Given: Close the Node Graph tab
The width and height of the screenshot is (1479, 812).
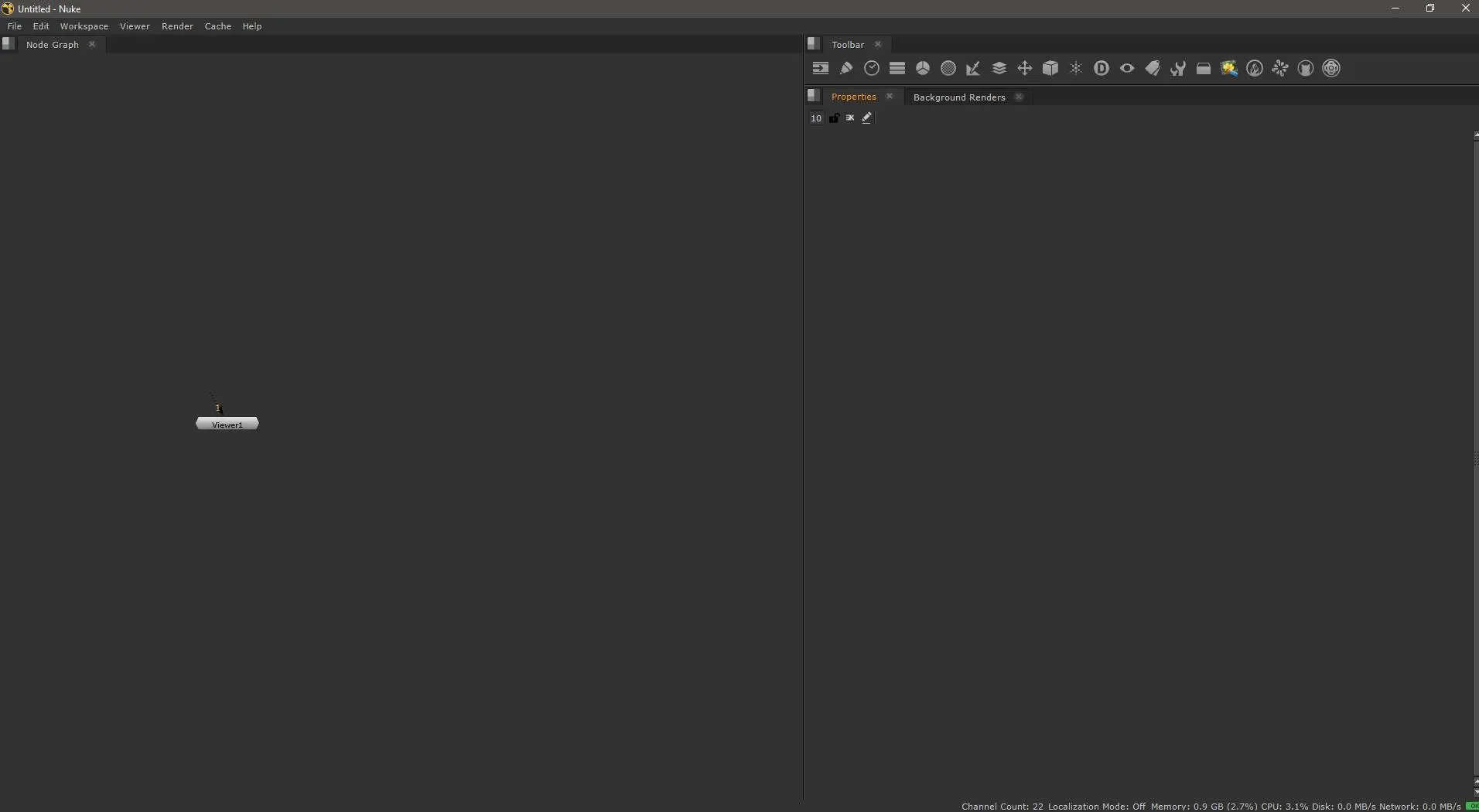Looking at the screenshot, I should (92, 44).
